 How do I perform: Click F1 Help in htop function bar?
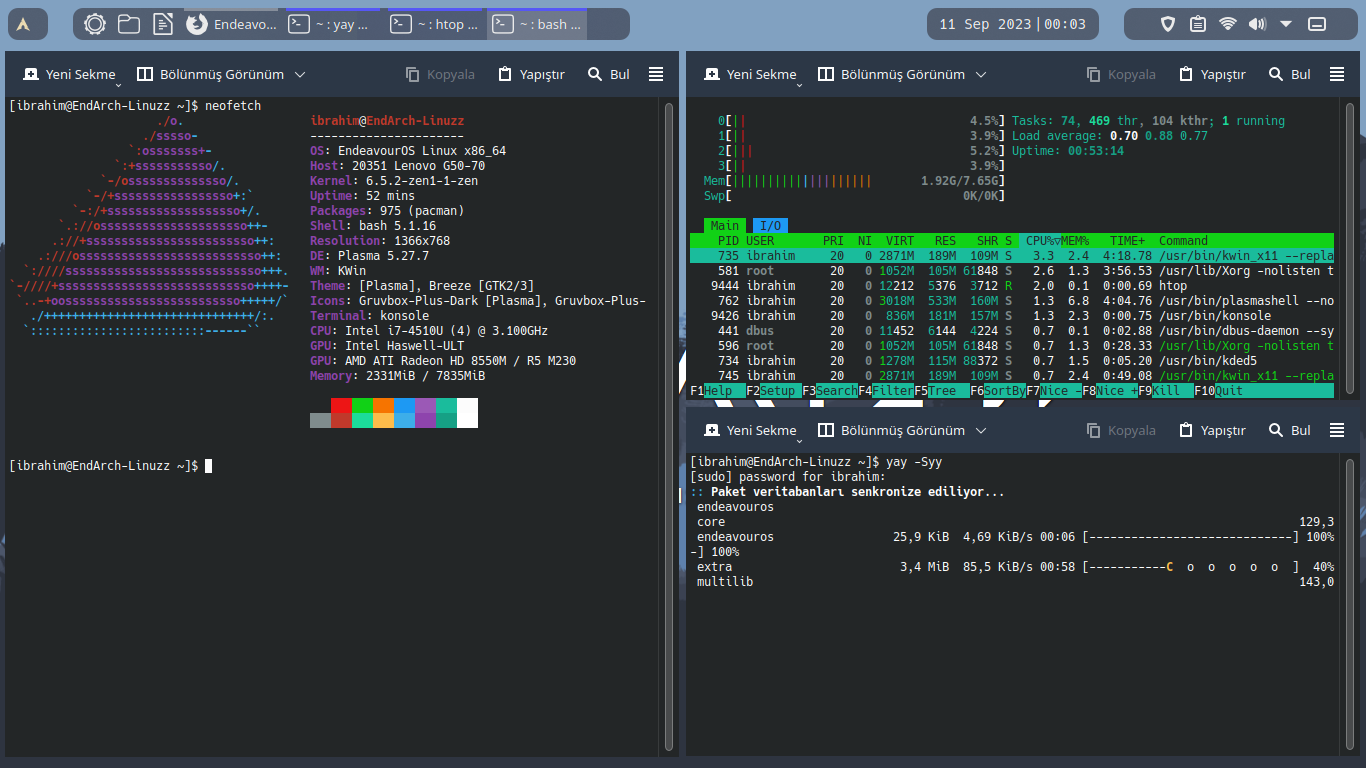click(x=717, y=391)
